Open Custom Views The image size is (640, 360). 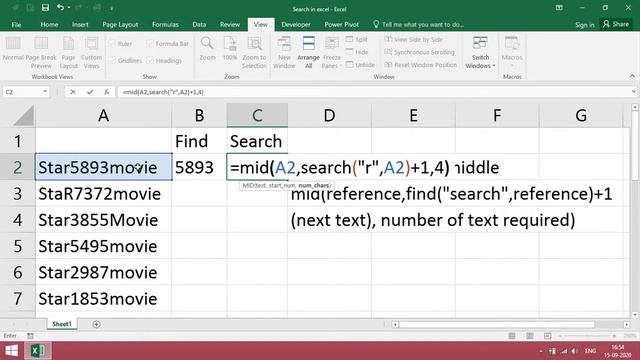91,53
